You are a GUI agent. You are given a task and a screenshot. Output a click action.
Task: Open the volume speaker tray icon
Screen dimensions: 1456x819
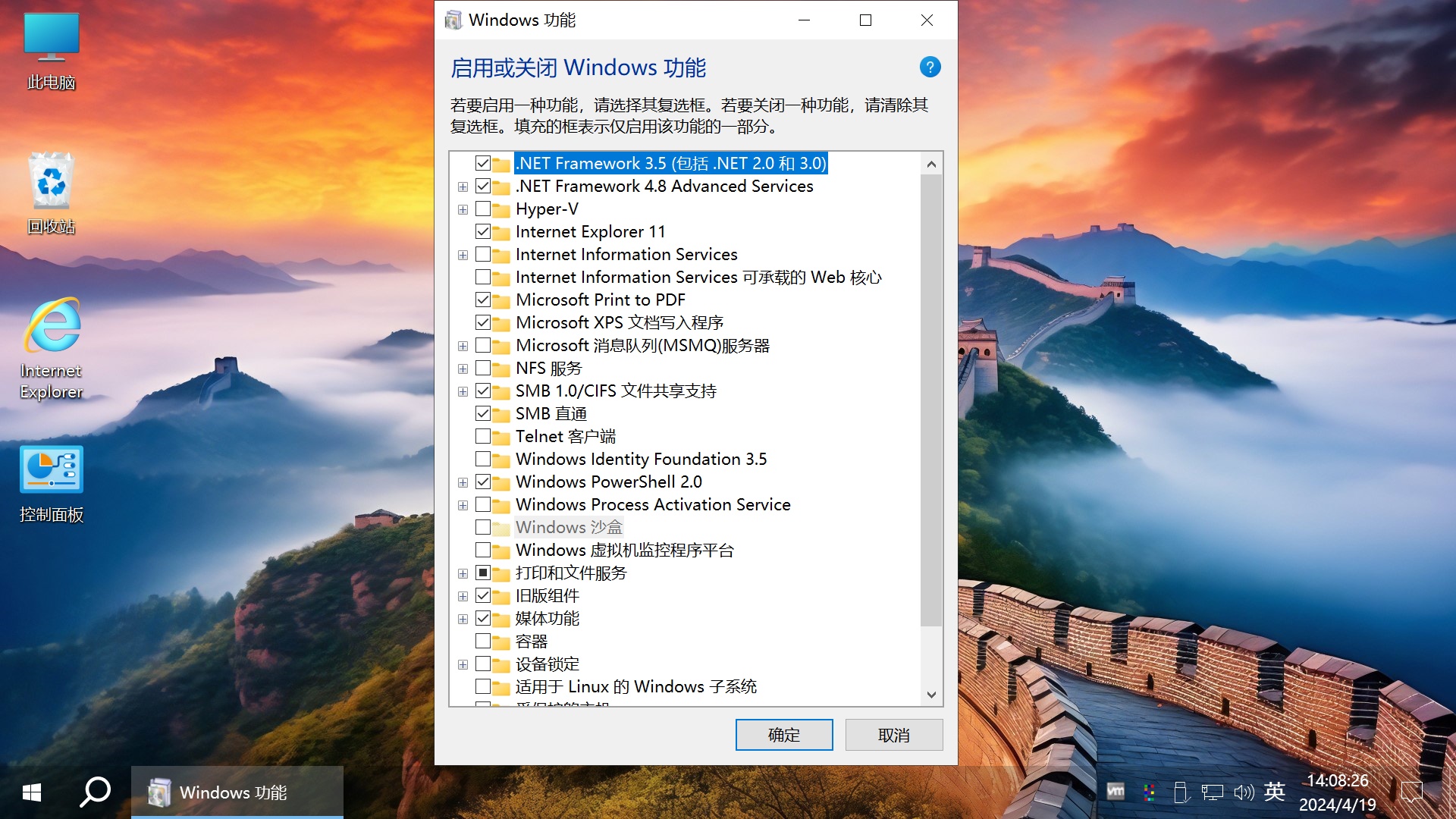[x=1244, y=792]
